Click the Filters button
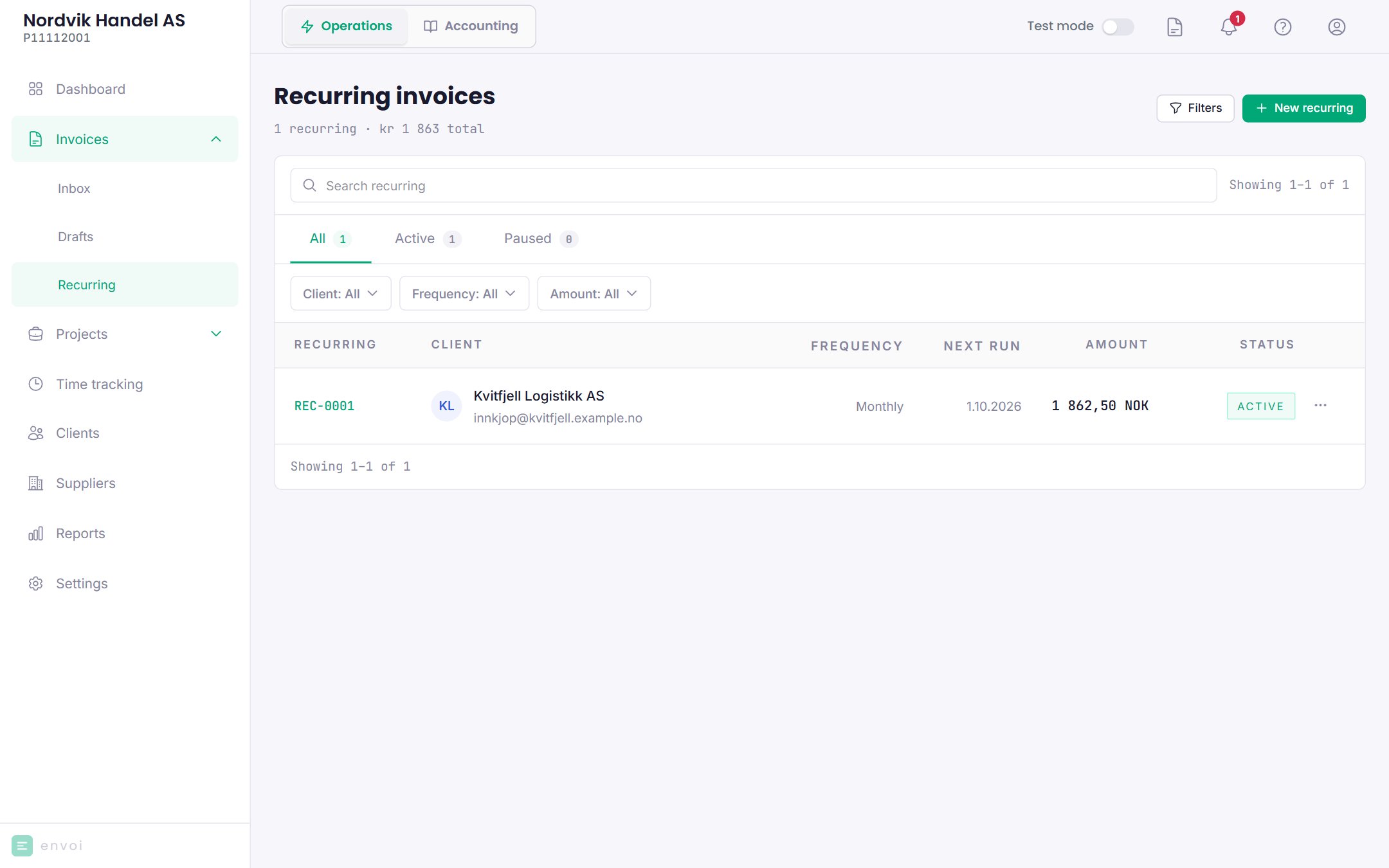The width and height of the screenshot is (1389, 868). point(1195,108)
